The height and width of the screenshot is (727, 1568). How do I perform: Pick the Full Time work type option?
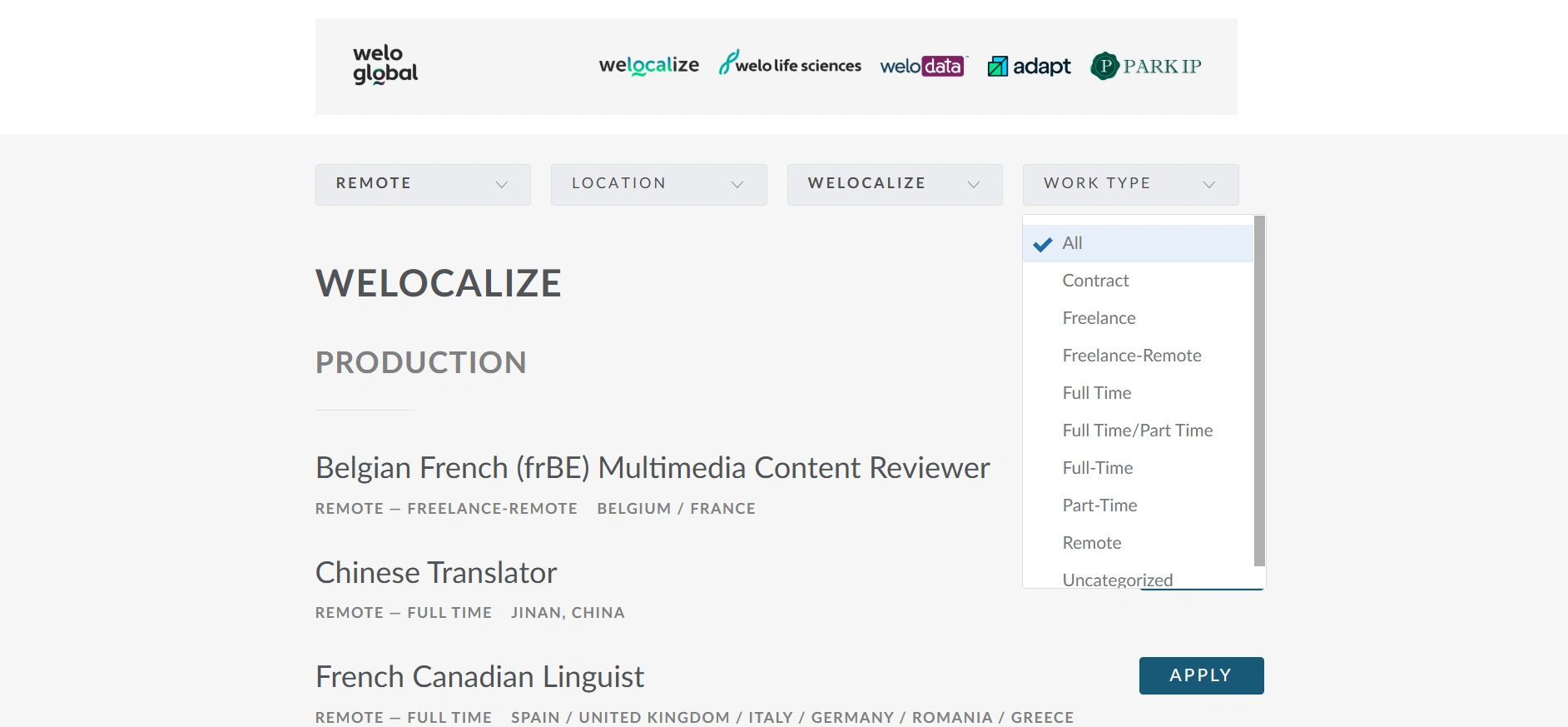pos(1138,393)
